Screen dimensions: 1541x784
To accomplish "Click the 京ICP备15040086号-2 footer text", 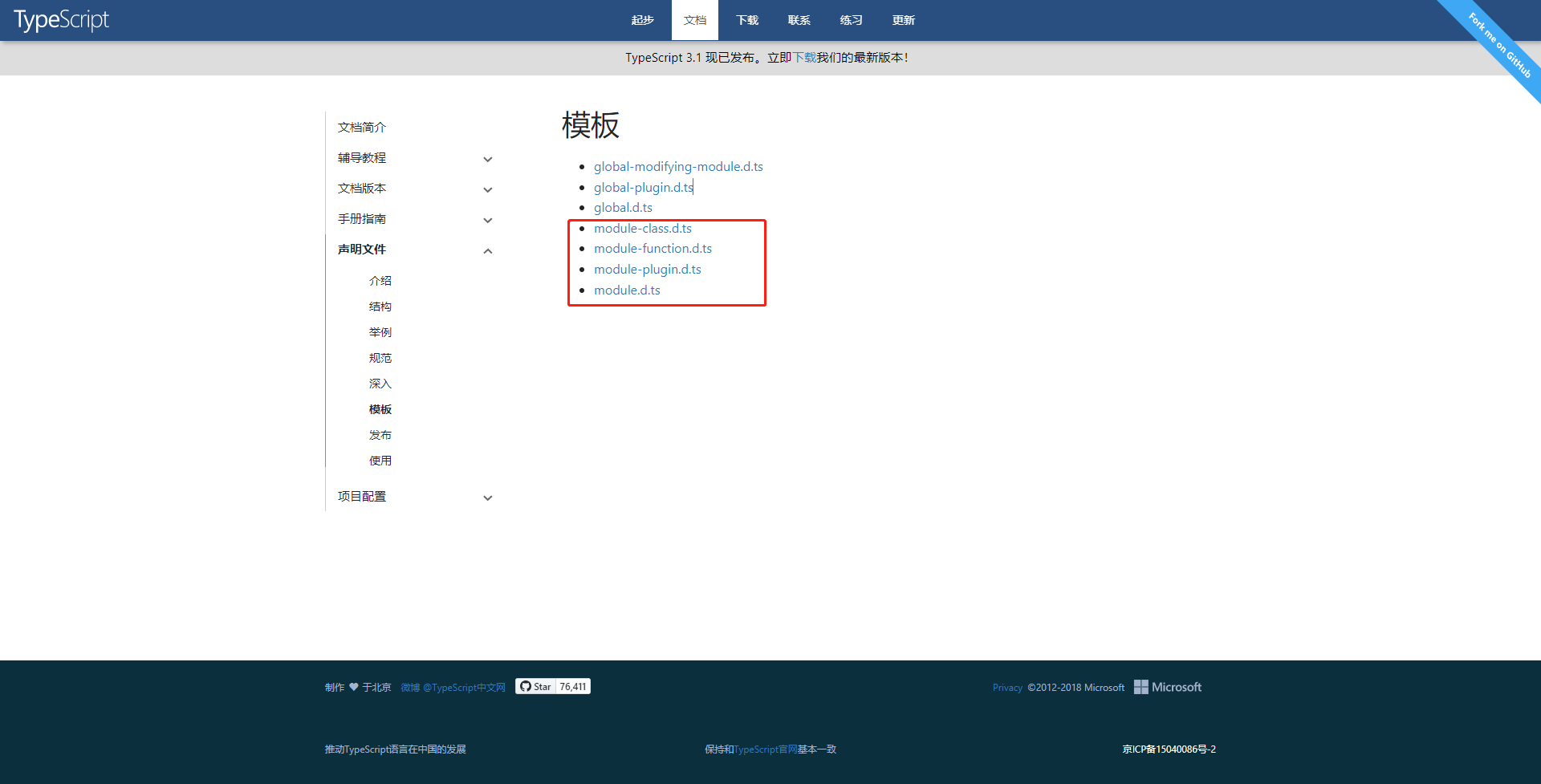I will pos(1169,749).
